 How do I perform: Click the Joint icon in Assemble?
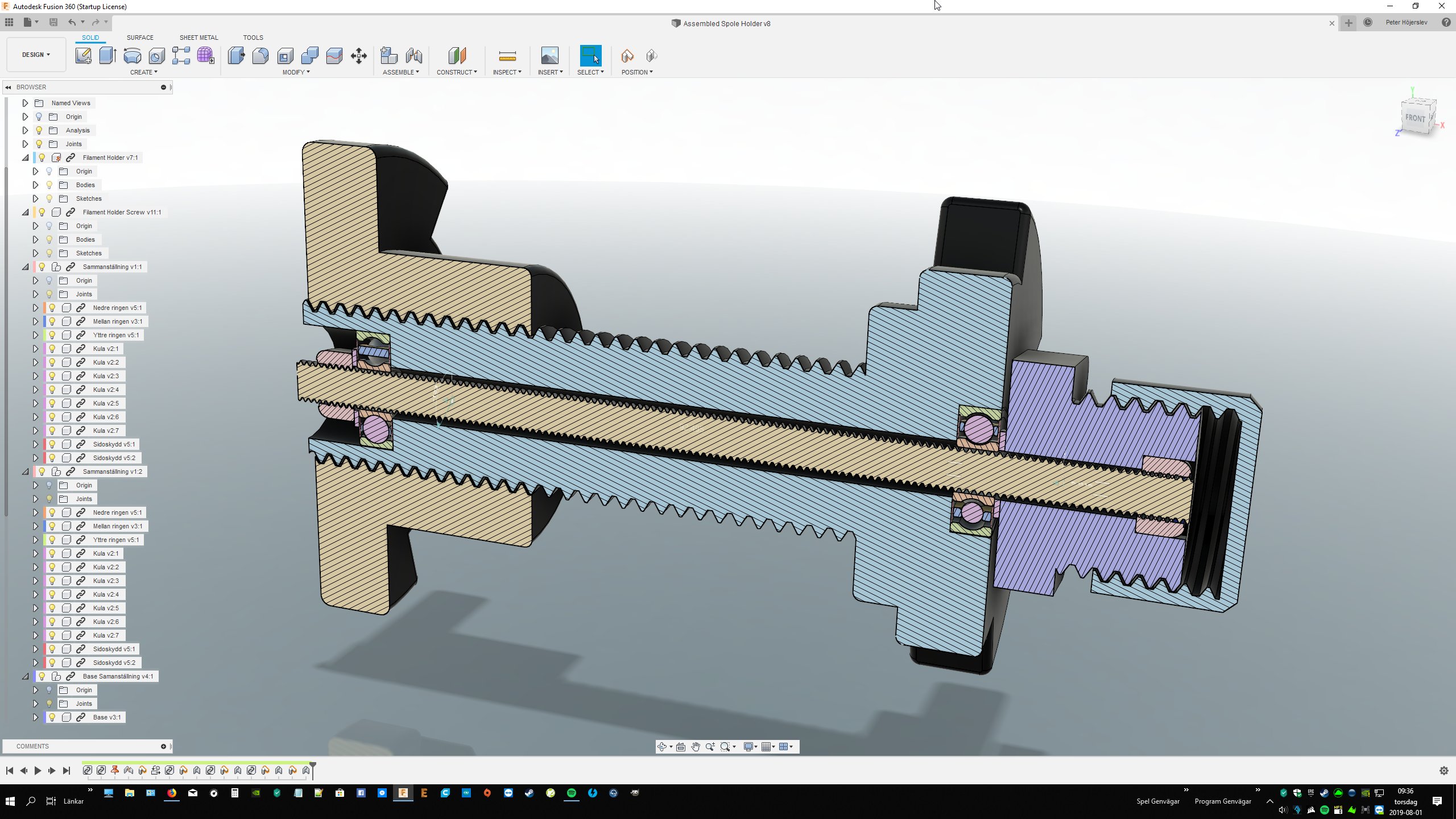point(414,56)
